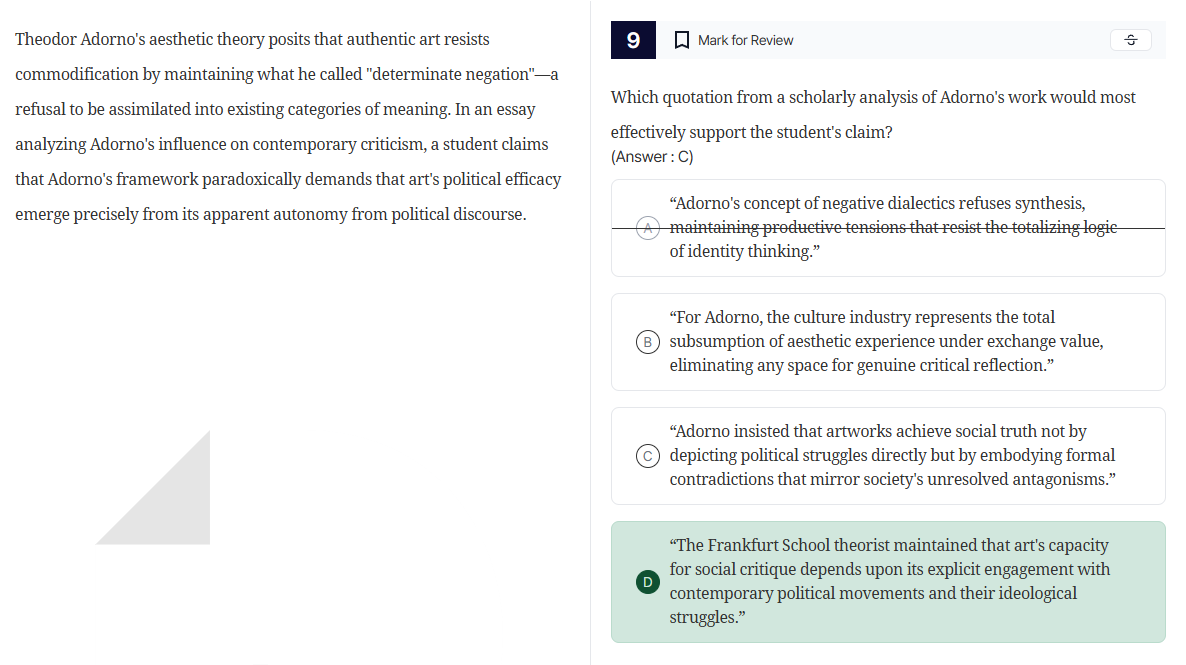
Task: Click the question number 9 badge
Action: click(x=633, y=40)
